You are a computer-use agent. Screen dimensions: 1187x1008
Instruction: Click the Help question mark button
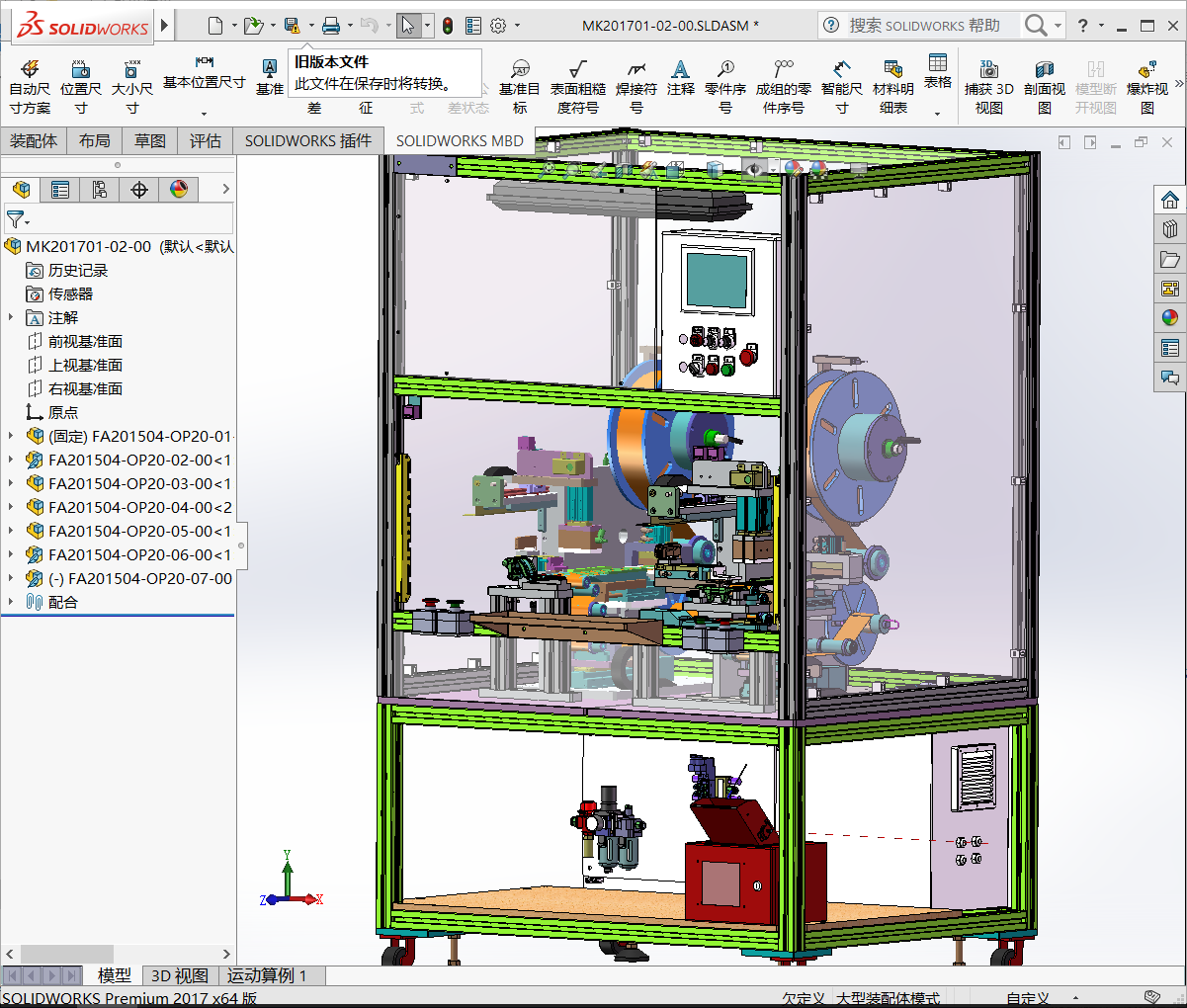click(1083, 25)
